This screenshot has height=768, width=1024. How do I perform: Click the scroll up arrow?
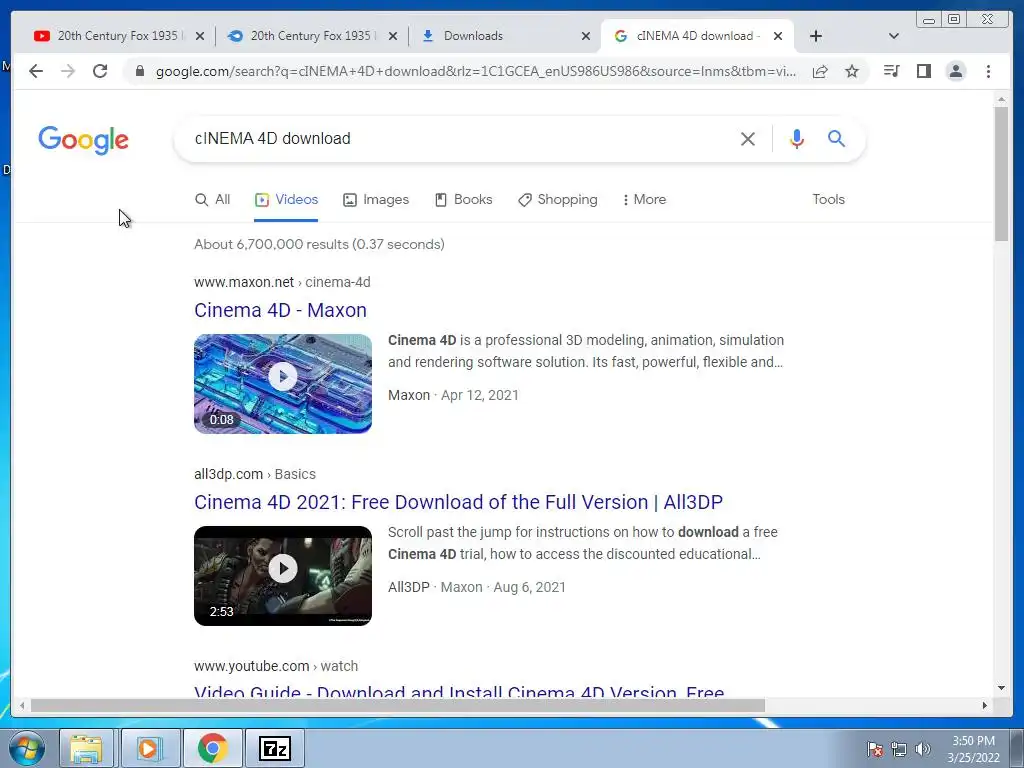click(1001, 99)
